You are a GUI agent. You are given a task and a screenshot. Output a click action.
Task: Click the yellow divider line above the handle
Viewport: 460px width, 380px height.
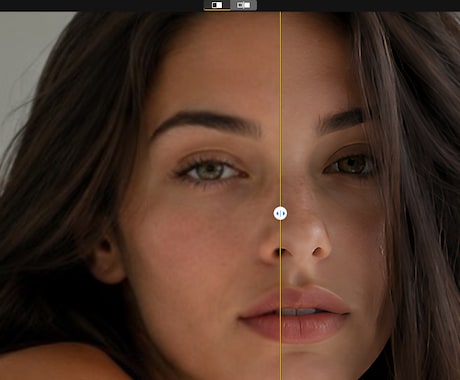(x=280, y=109)
